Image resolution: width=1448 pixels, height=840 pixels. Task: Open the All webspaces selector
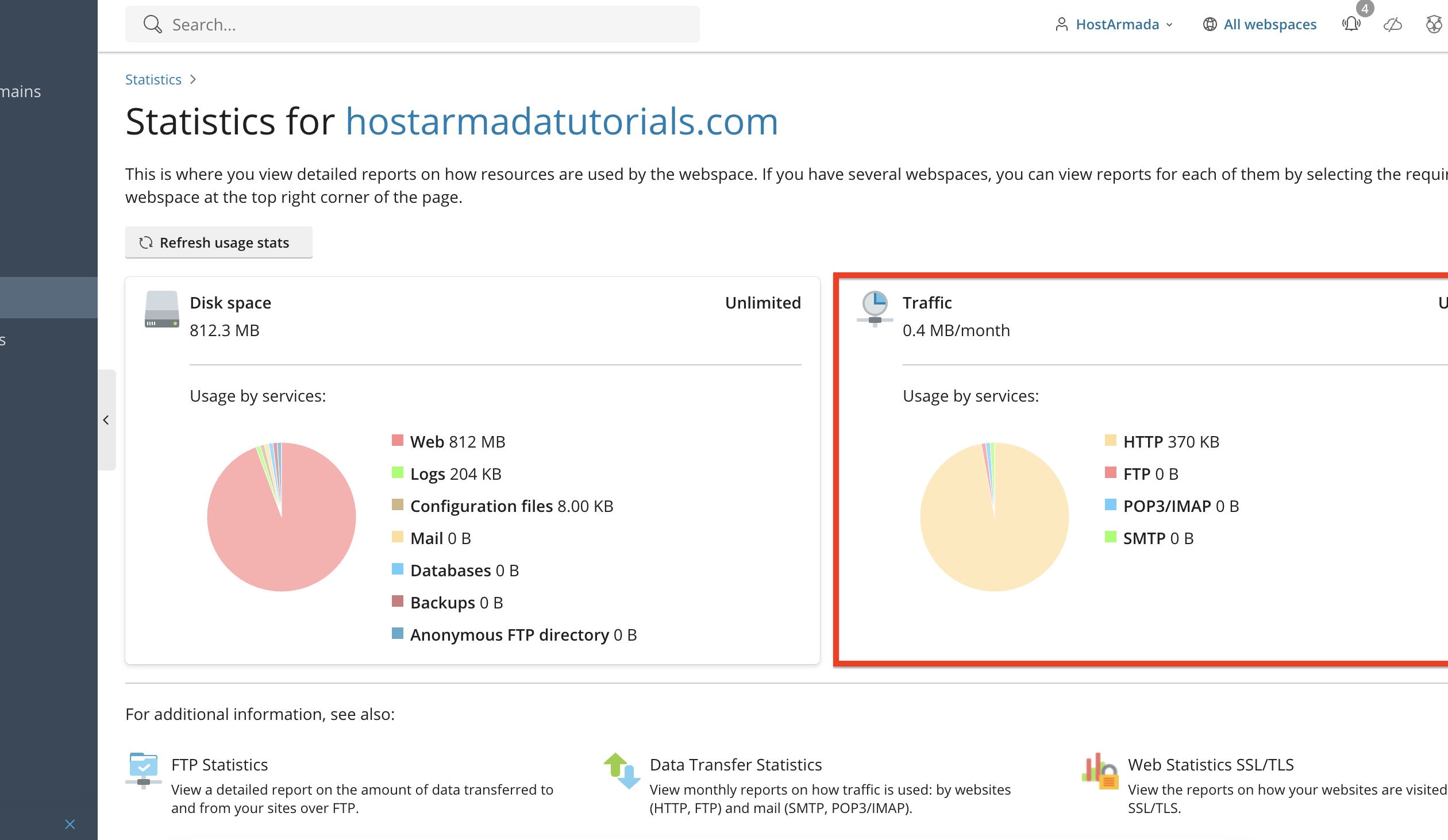tap(1260, 24)
